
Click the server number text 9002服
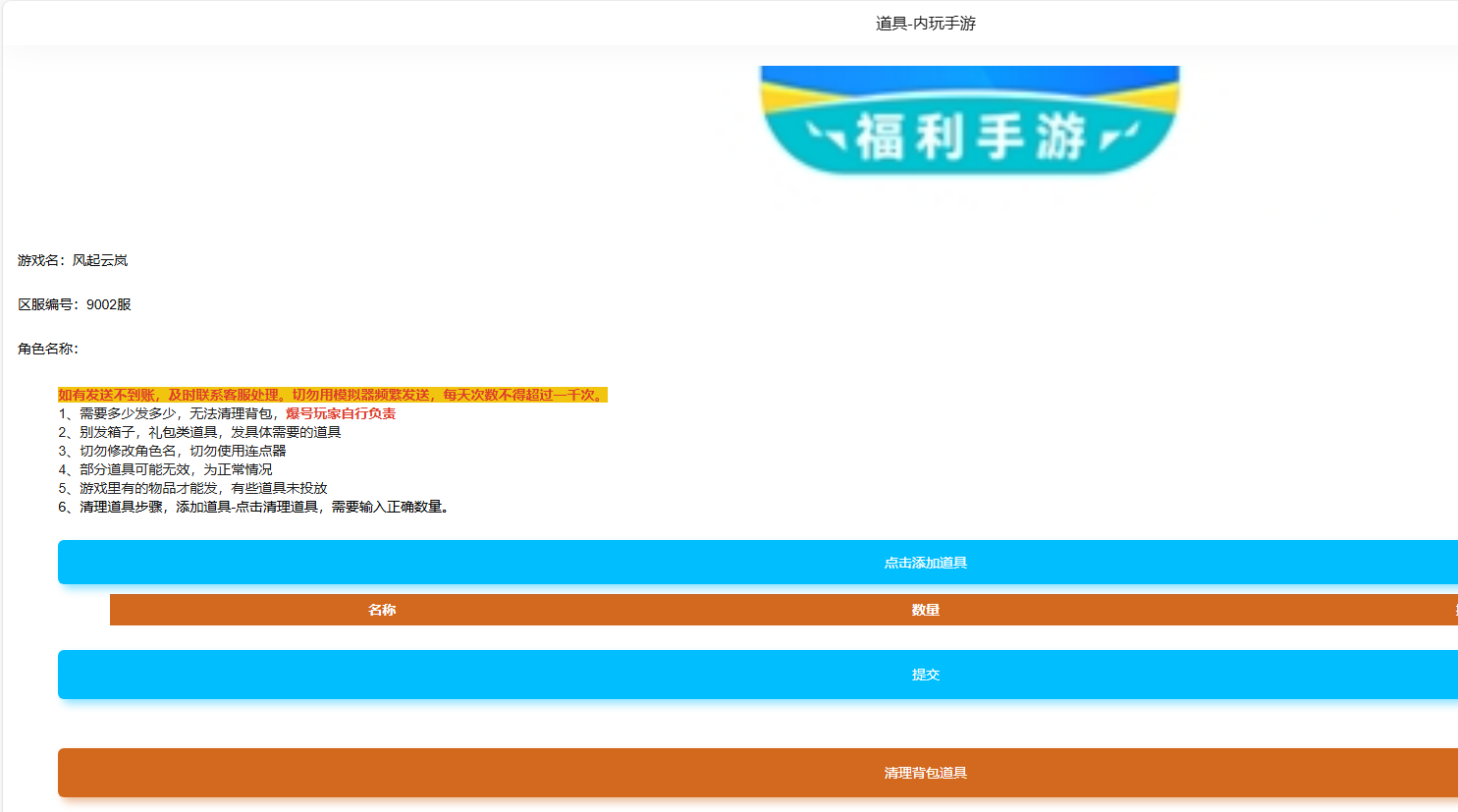point(108,304)
